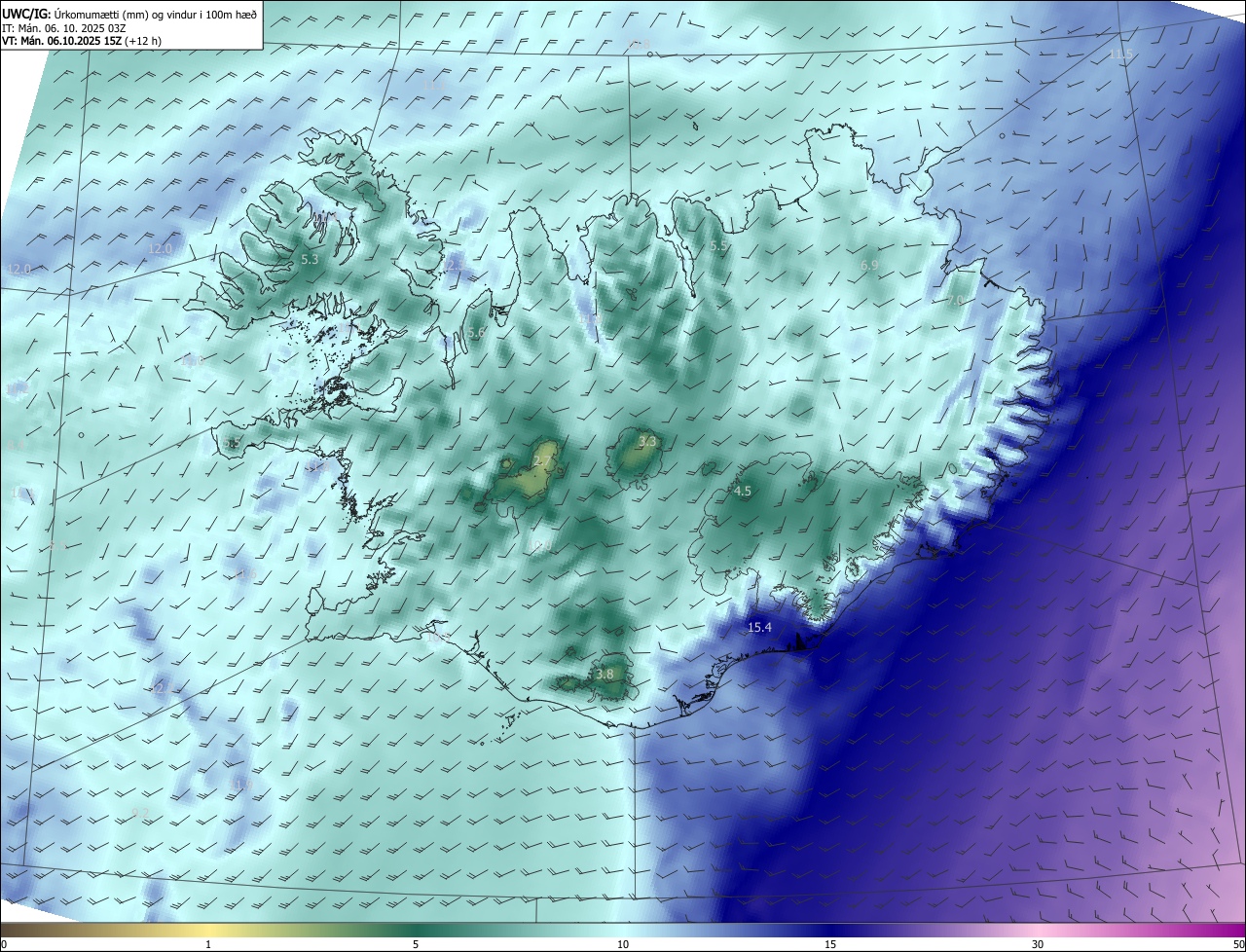Click the color scale tick label 50
The height and width of the screenshot is (952, 1246).
click(x=1238, y=945)
